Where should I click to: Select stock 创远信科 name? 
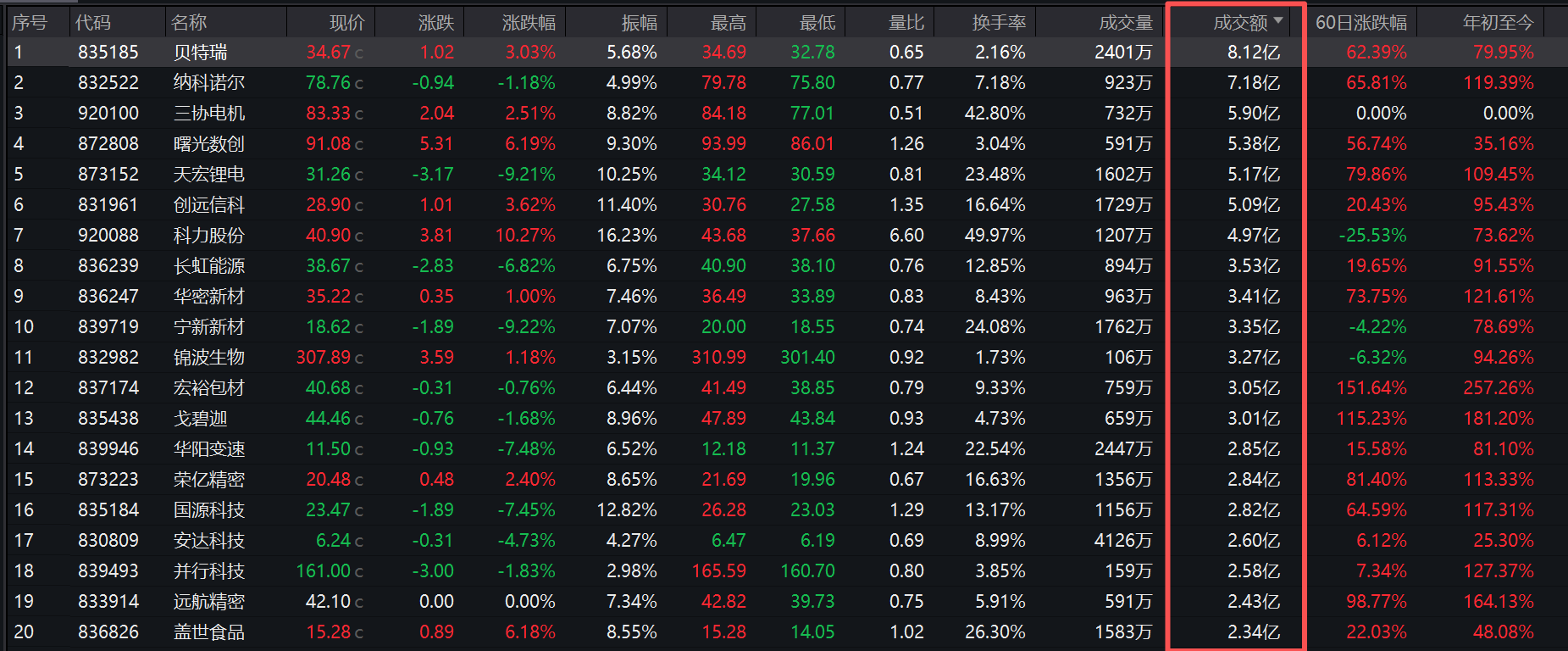[209, 205]
